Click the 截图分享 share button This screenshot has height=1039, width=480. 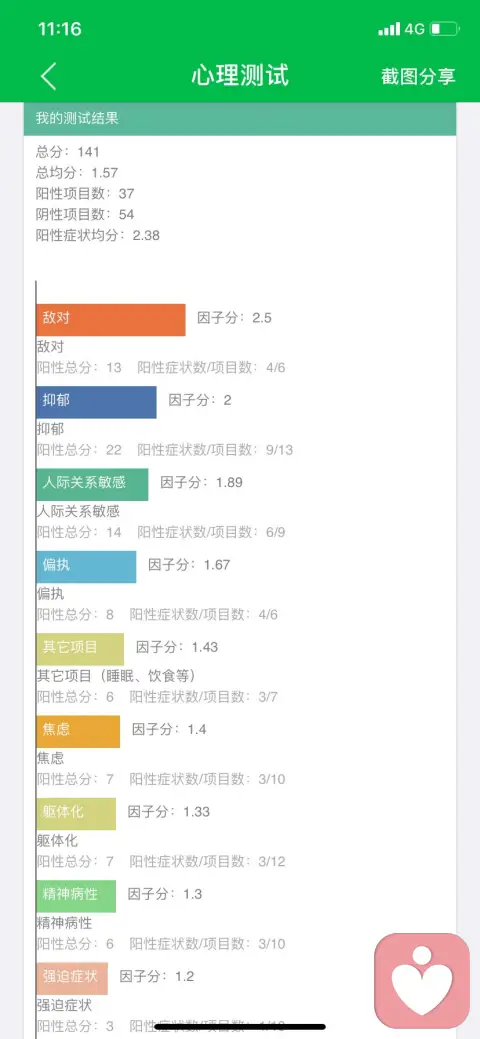[x=418, y=76]
